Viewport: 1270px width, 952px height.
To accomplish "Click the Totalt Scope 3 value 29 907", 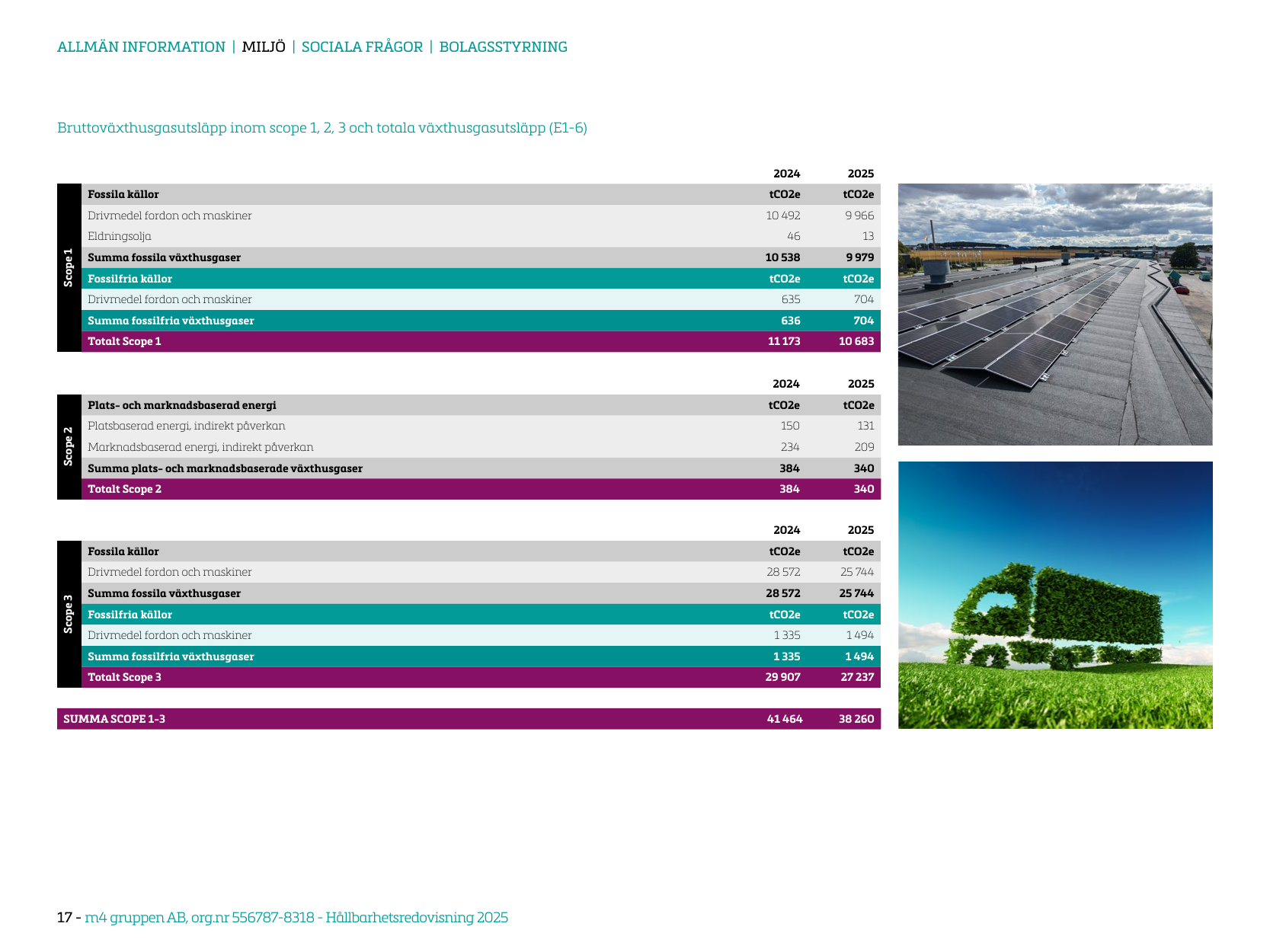I will (783, 677).
